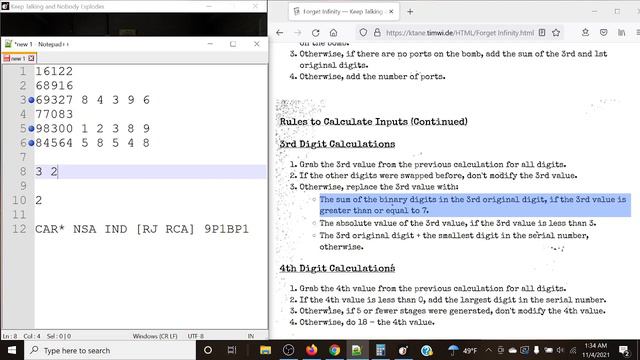This screenshot has width=640, height=360.
Task: Click the '3rd Digit Calculations' heading
Action: [337, 144]
